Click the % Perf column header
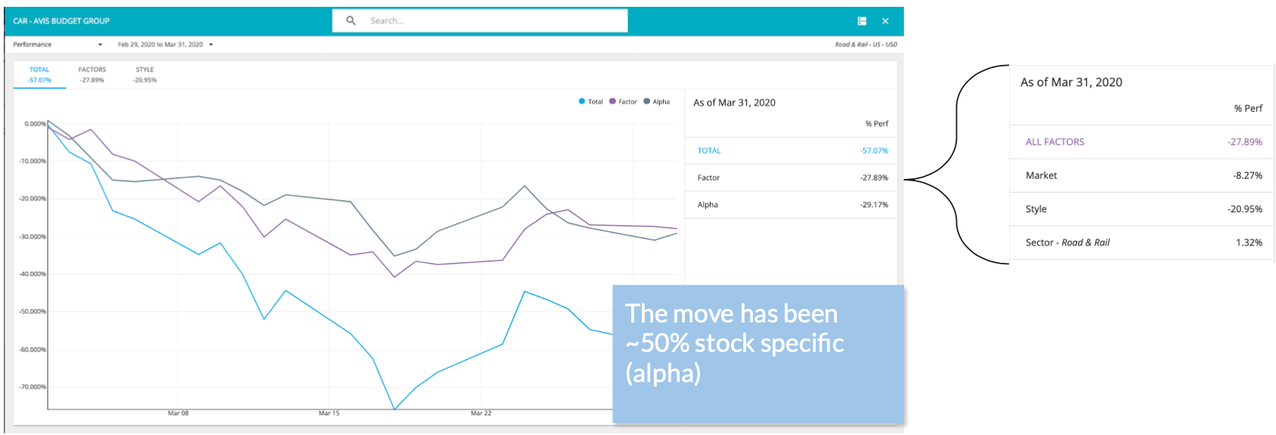The image size is (1276, 435). tap(1248, 108)
